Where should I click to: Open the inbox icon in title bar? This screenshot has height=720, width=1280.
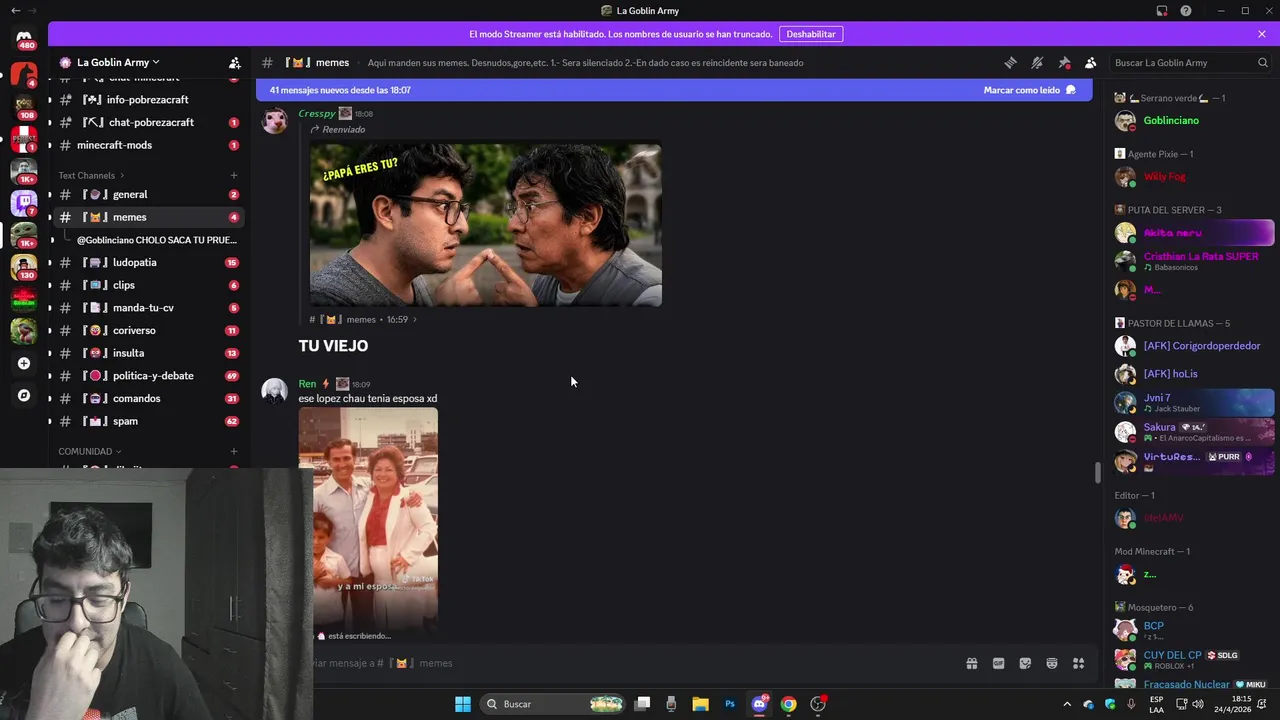[x=1162, y=11]
